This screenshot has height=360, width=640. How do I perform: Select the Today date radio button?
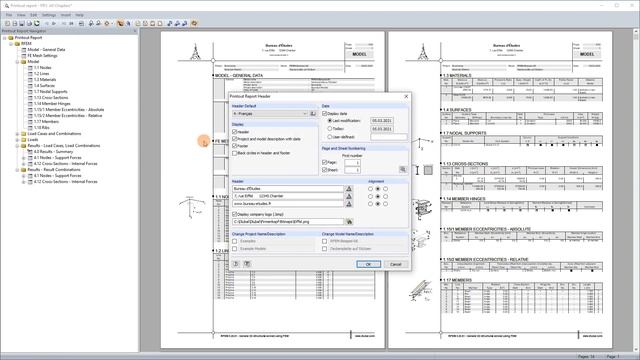(330, 129)
